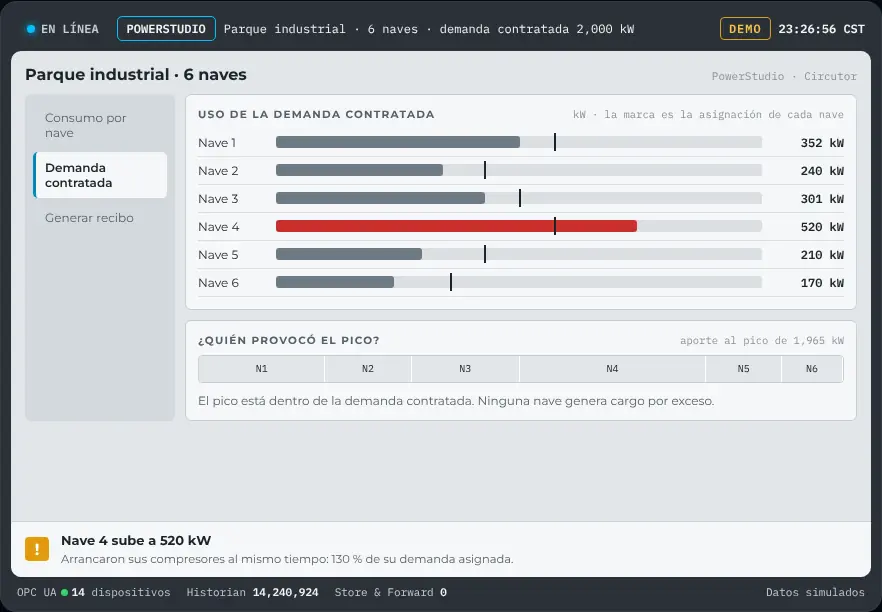Click the blue online status dot
Screen dimensions: 882x612
[x=31, y=29]
